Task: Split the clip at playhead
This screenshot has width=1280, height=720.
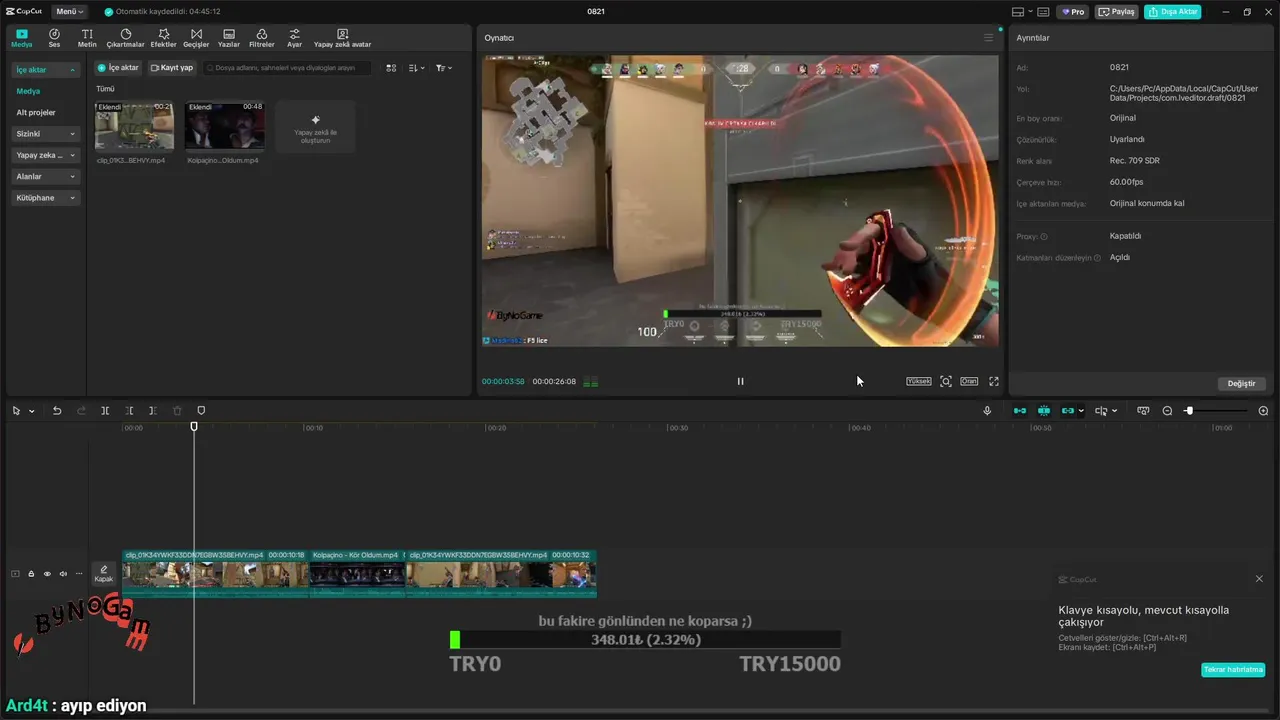Action: [x=105, y=411]
